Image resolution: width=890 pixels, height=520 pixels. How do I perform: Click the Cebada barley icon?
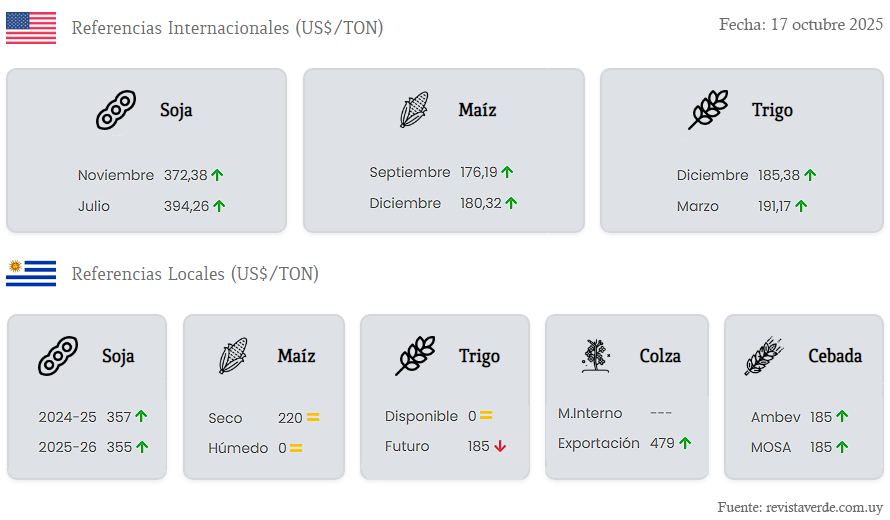click(764, 356)
